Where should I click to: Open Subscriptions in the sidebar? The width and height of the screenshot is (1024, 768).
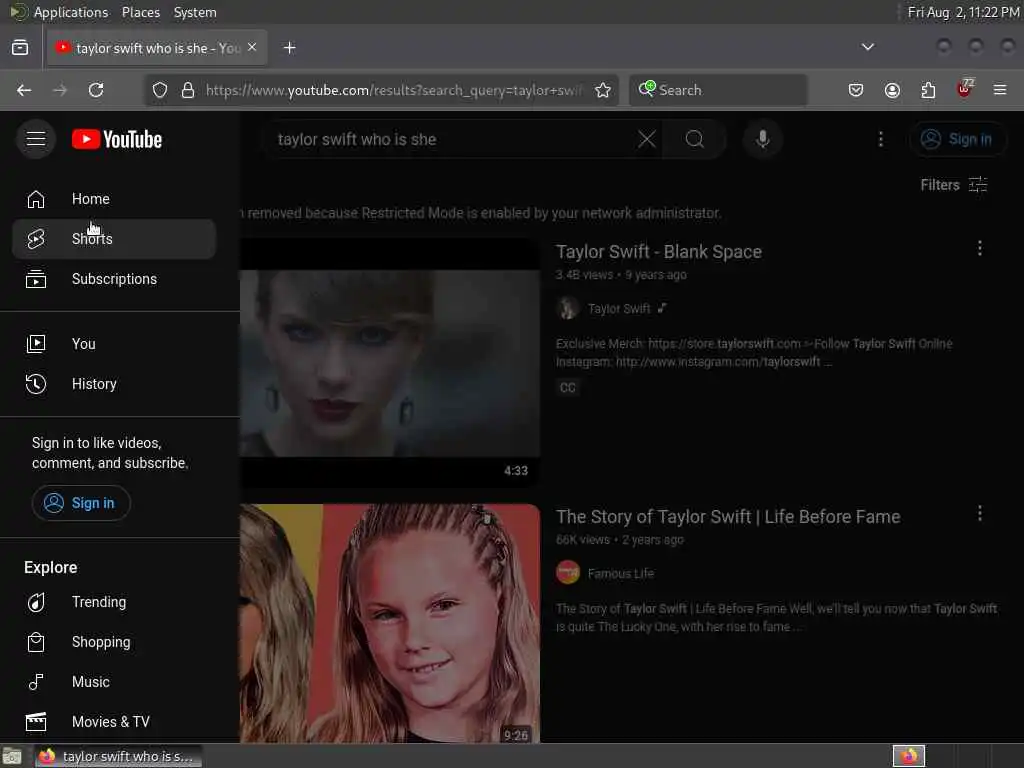point(114,279)
